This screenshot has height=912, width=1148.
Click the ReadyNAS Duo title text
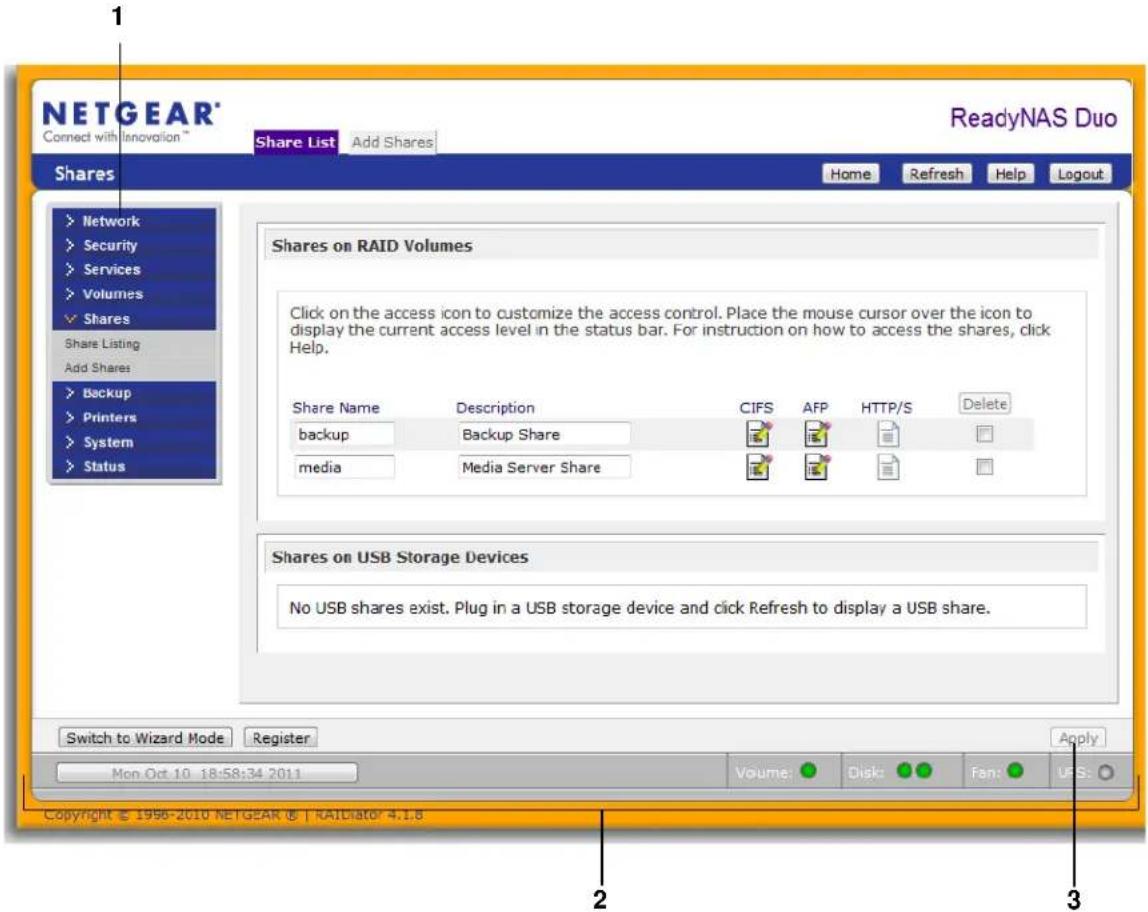click(x=1033, y=118)
